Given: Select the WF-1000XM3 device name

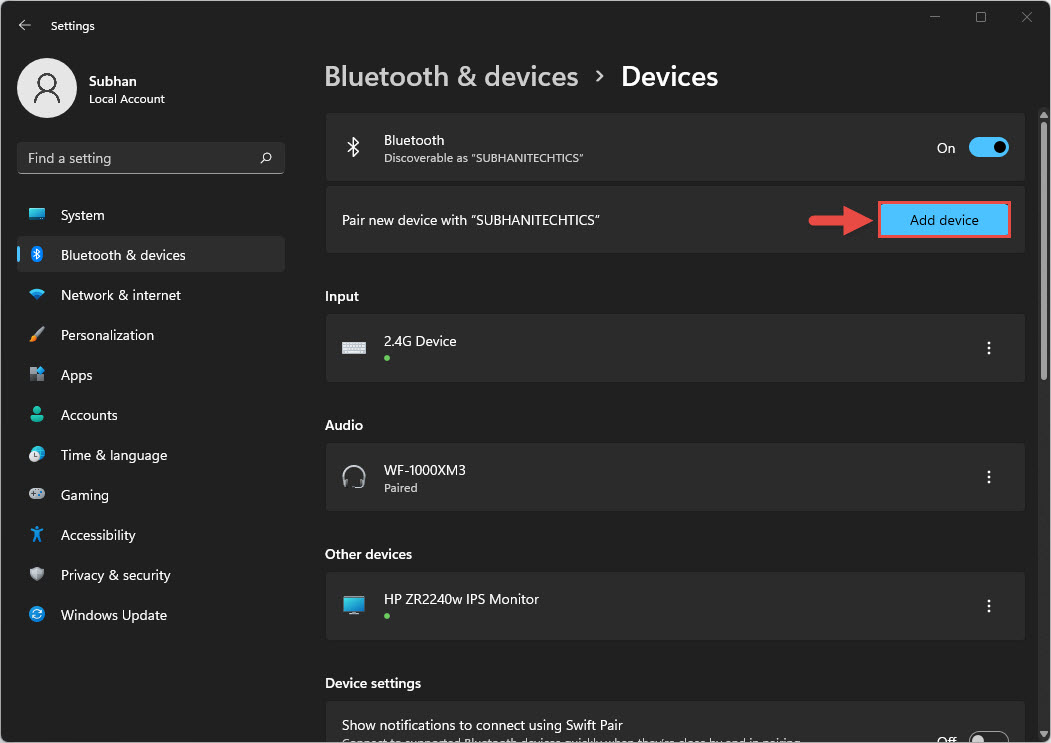Looking at the screenshot, I should 424,470.
